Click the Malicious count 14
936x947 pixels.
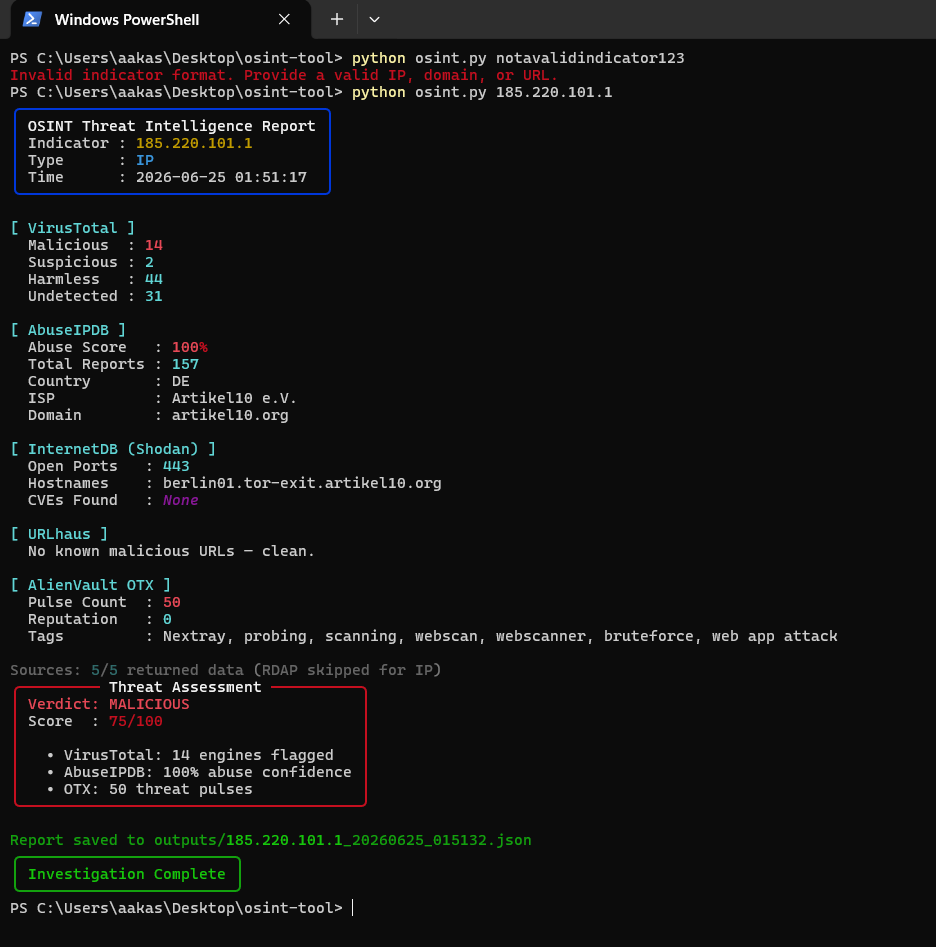pyautogui.click(x=153, y=245)
